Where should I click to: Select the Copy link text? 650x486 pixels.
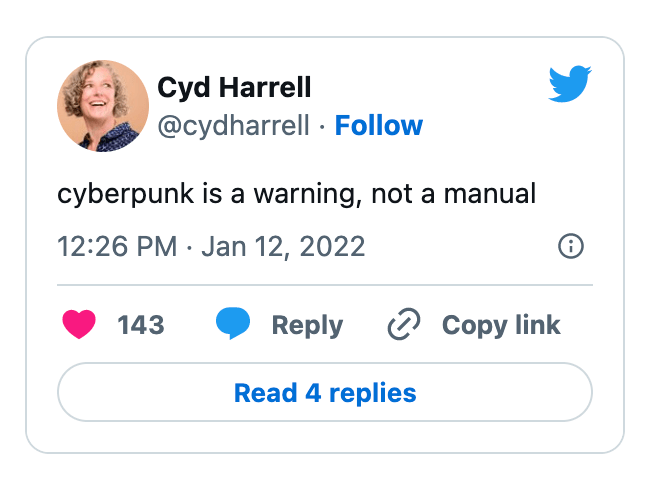pyautogui.click(x=501, y=325)
